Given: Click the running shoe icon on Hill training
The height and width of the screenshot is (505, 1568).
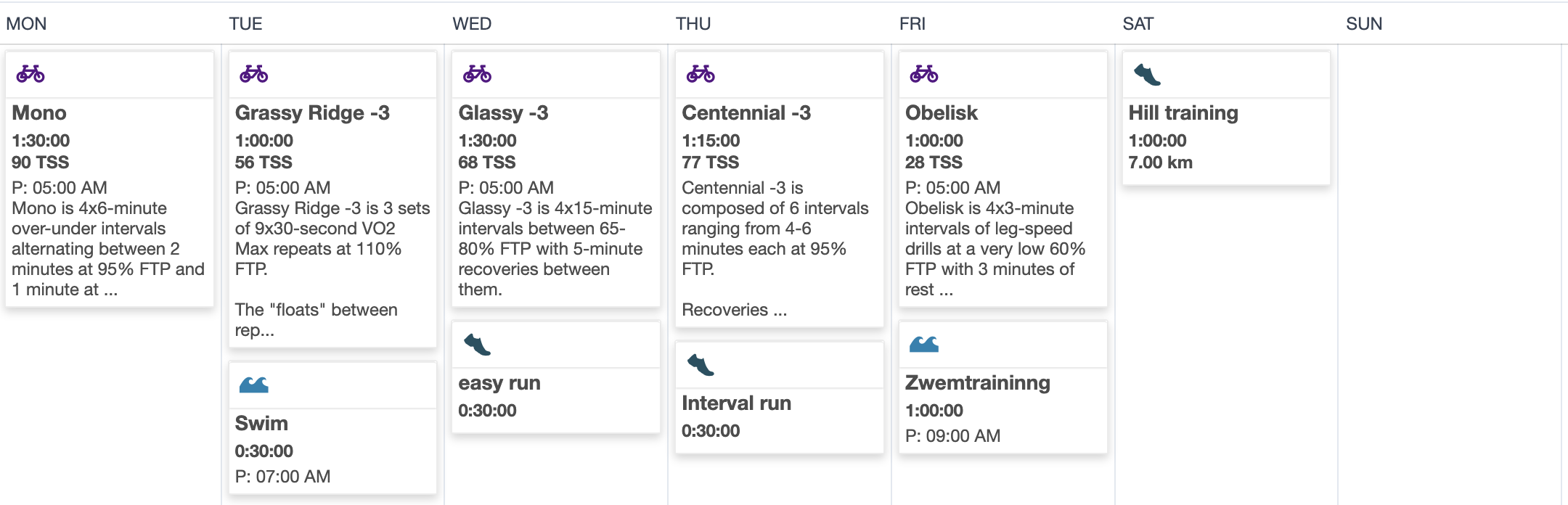Looking at the screenshot, I should tap(1147, 74).
